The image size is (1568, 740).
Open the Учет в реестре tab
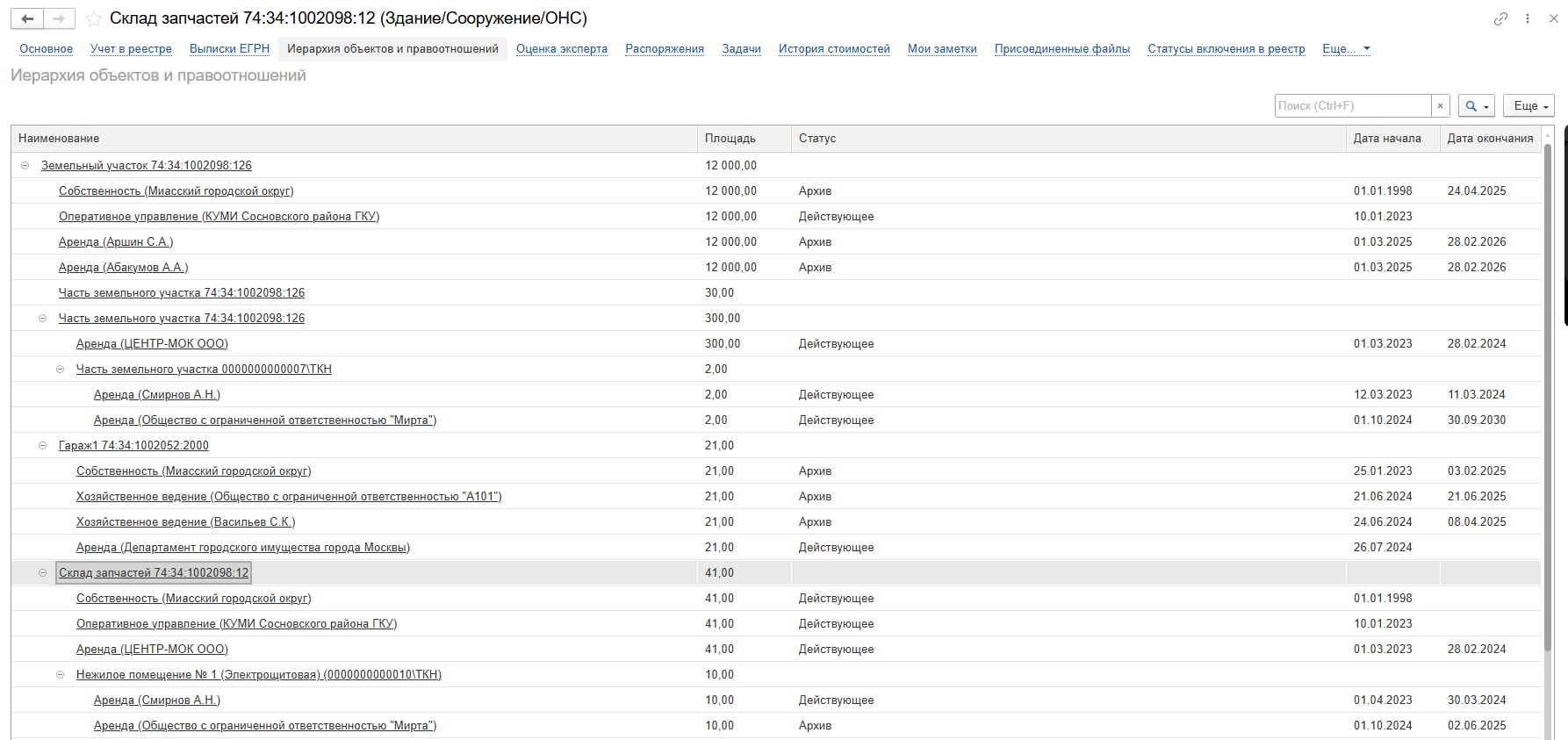pyautogui.click(x=131, y=48)
